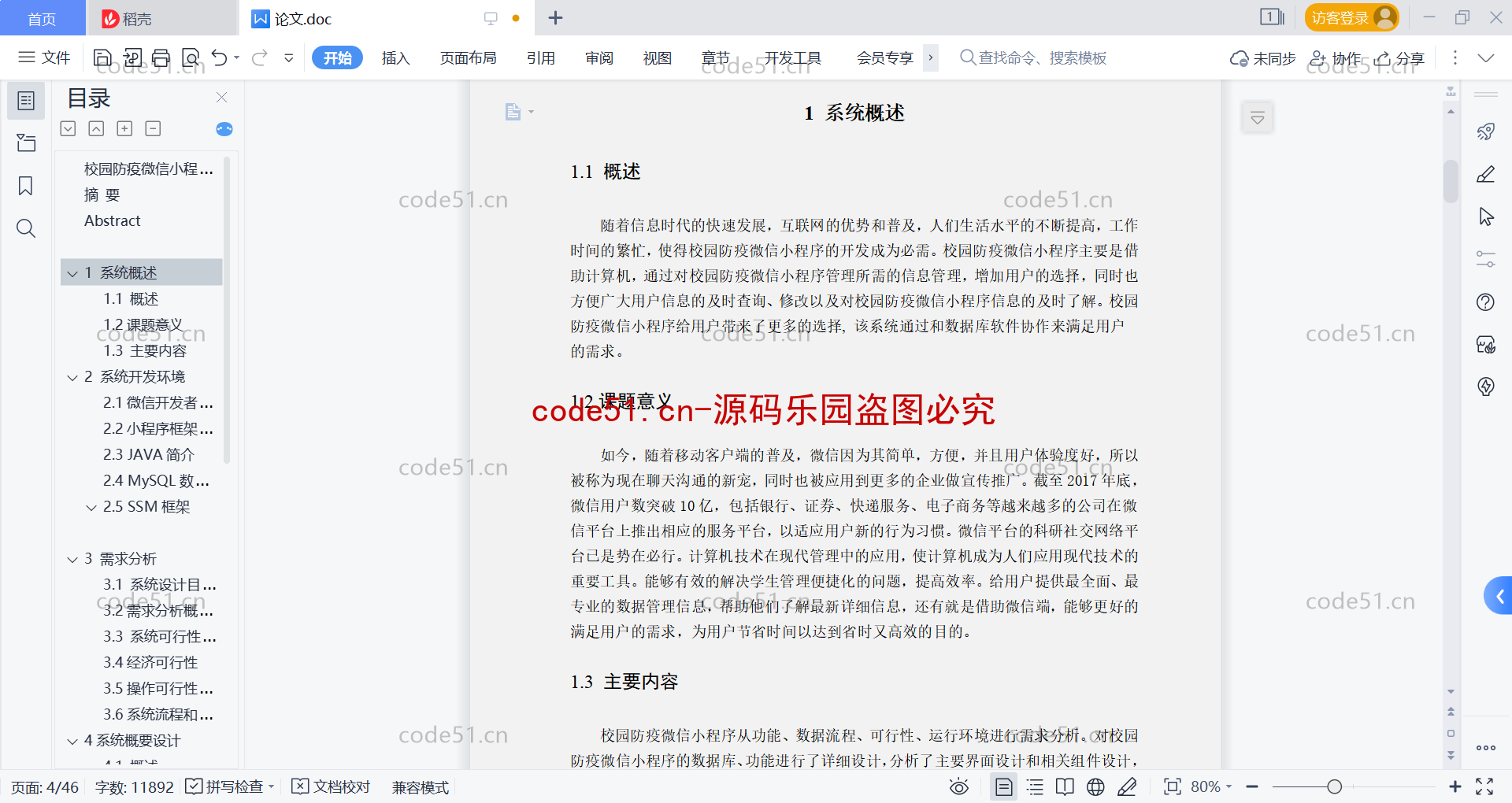Click the zoom slider handle
The image size is (1512, 803).
[x=1334, y=786]
